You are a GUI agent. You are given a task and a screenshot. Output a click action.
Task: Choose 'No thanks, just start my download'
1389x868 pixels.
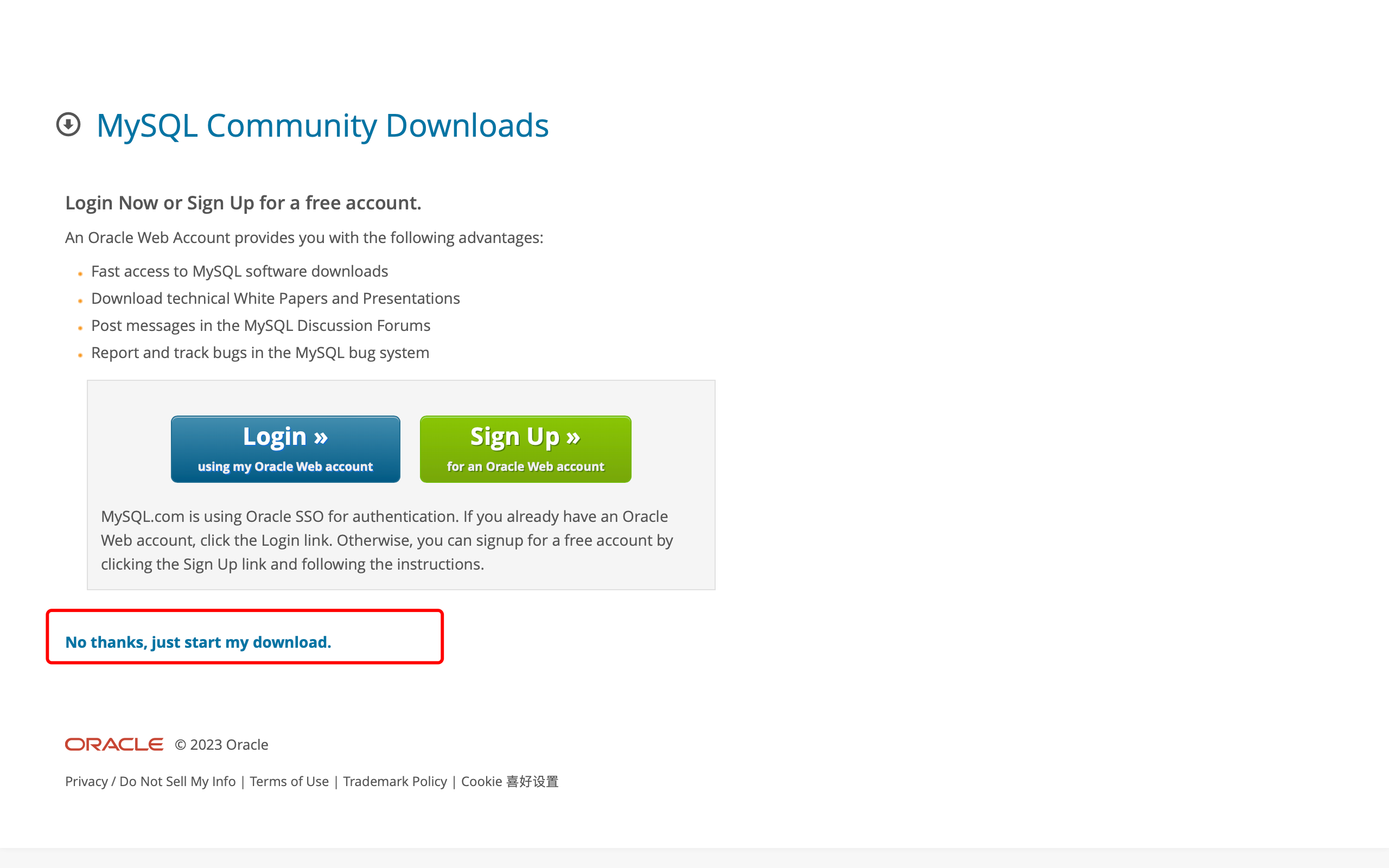[x=198, y=642]
